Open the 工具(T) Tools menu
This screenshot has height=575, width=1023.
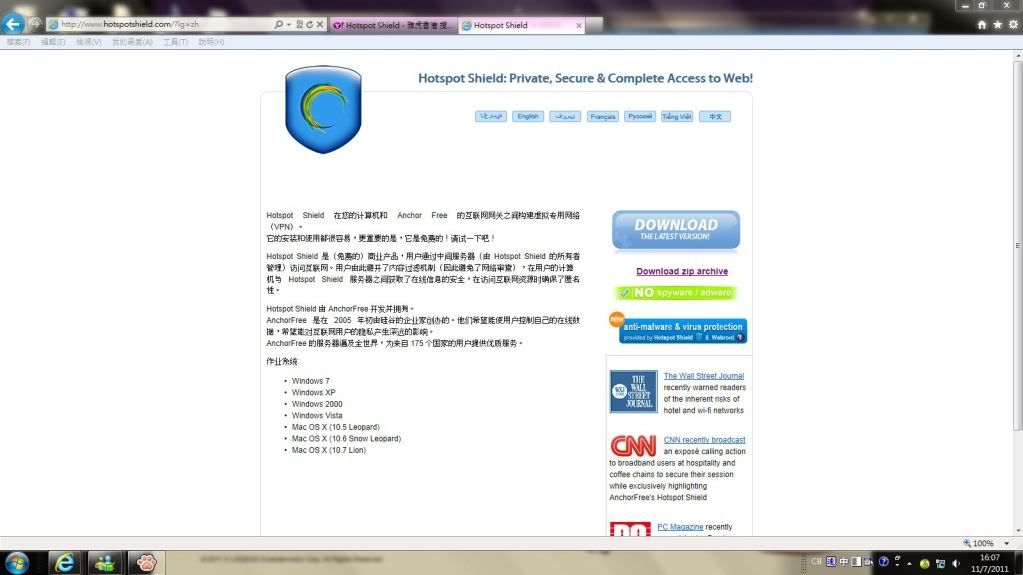coord(175,42)
